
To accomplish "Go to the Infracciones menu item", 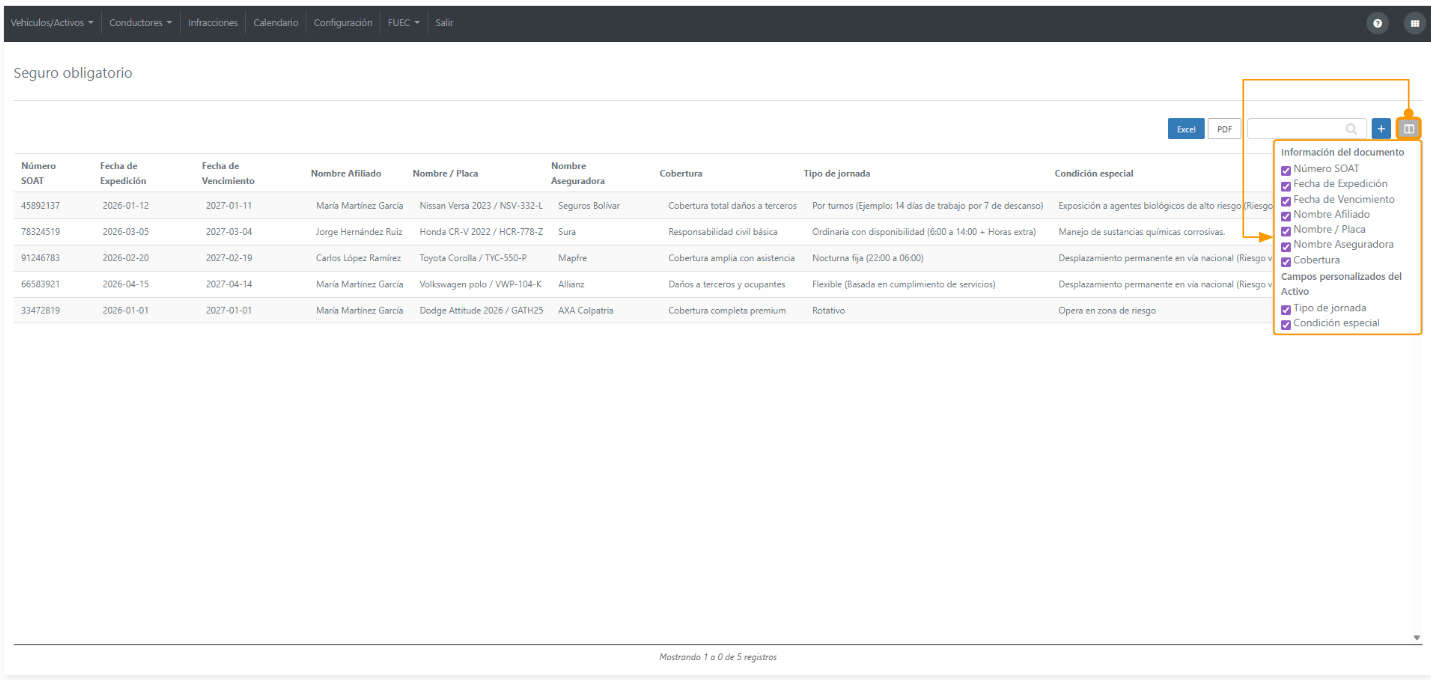I will pyautogui.click(x=213, y=23).
